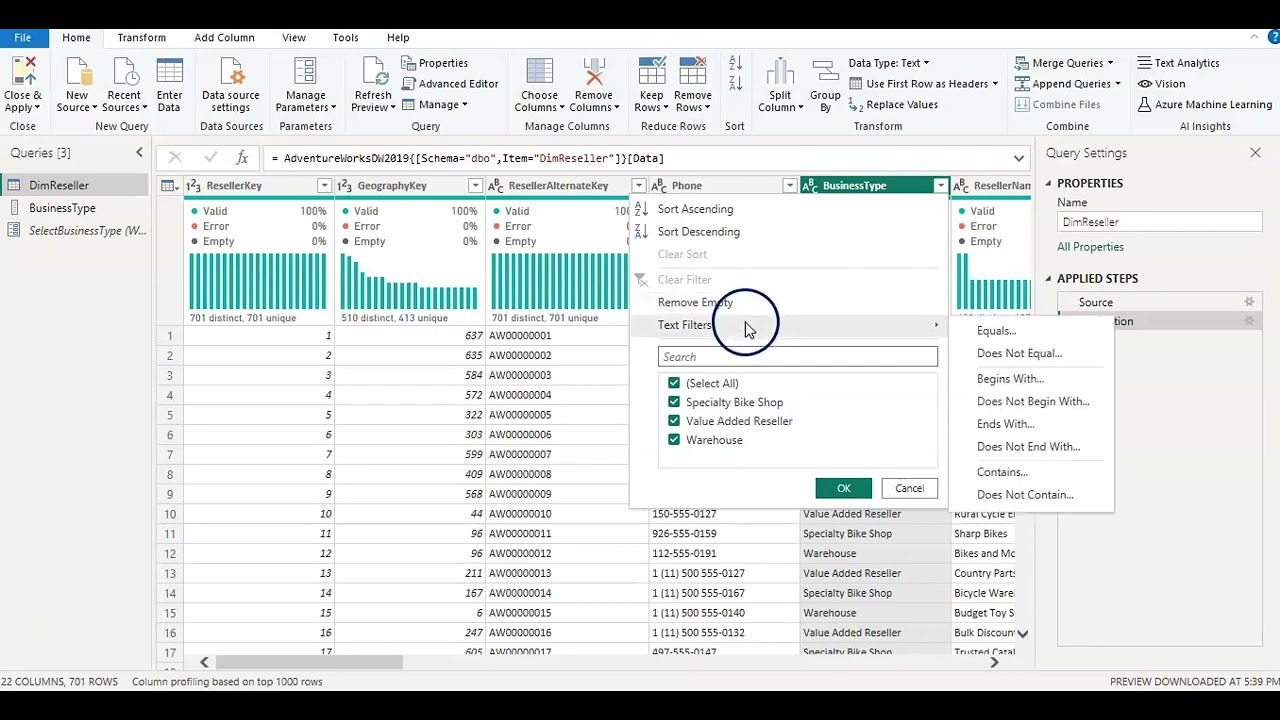Viewport: 1280px width, 720px height.
Task: Uncheck Specialty Bike Shop filter
Action: click(674, 402)
